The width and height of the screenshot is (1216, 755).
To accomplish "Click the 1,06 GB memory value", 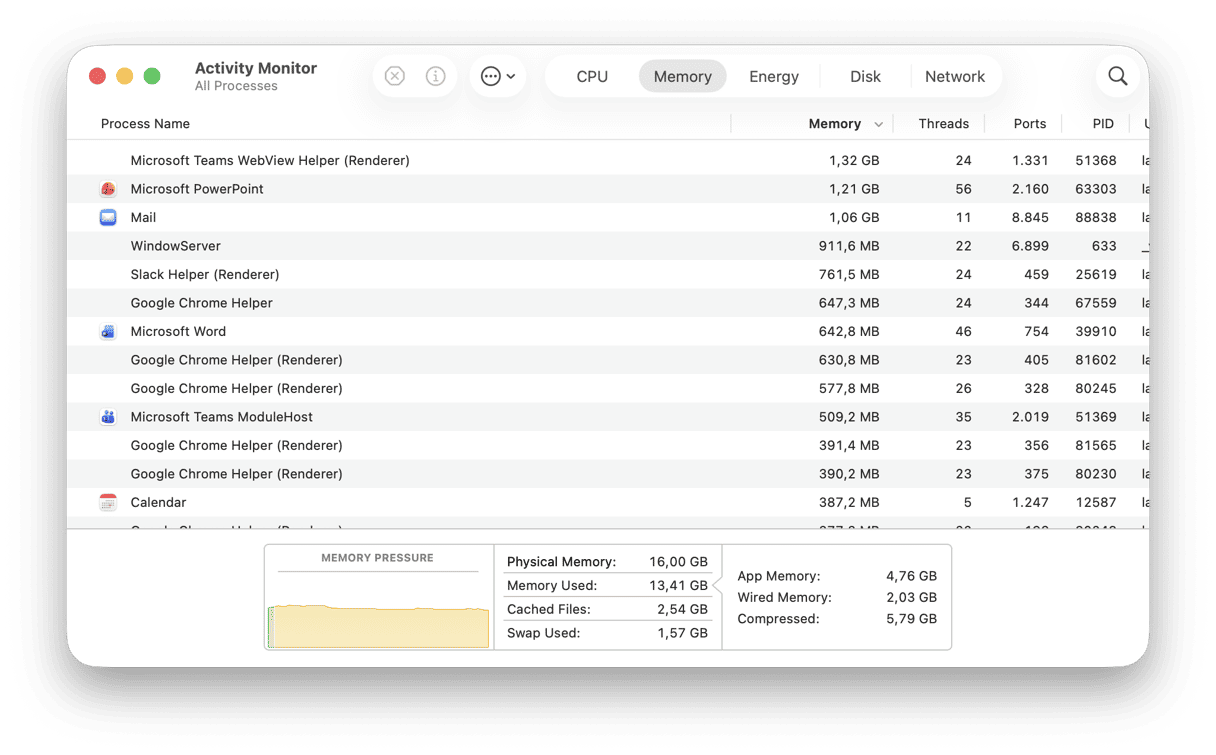I will coord(854,217).
